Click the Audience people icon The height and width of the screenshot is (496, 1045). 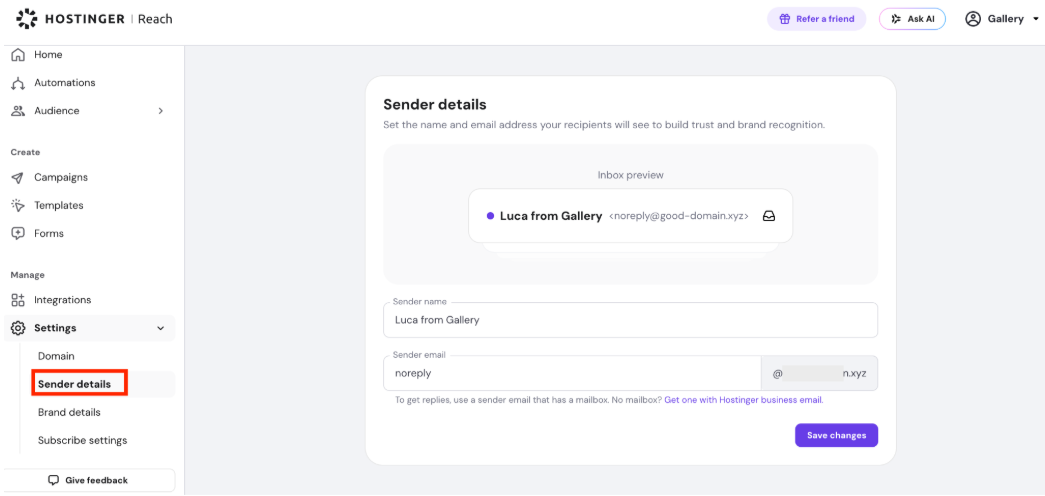pyautogui.click(x=18, y=111)
